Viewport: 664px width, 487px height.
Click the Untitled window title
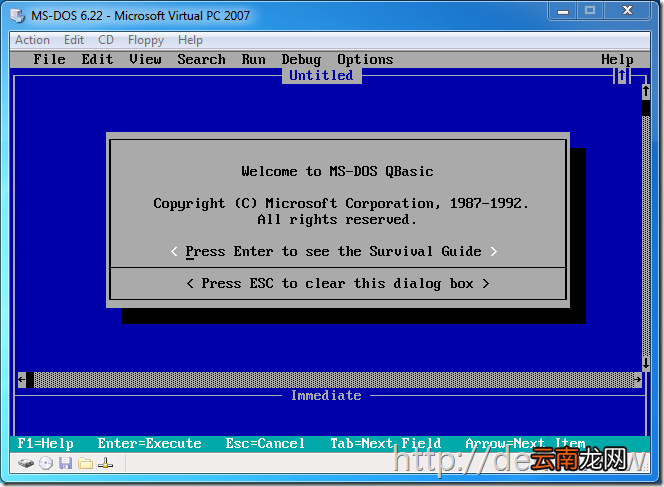pyautogui.click(x=321, y=75)
